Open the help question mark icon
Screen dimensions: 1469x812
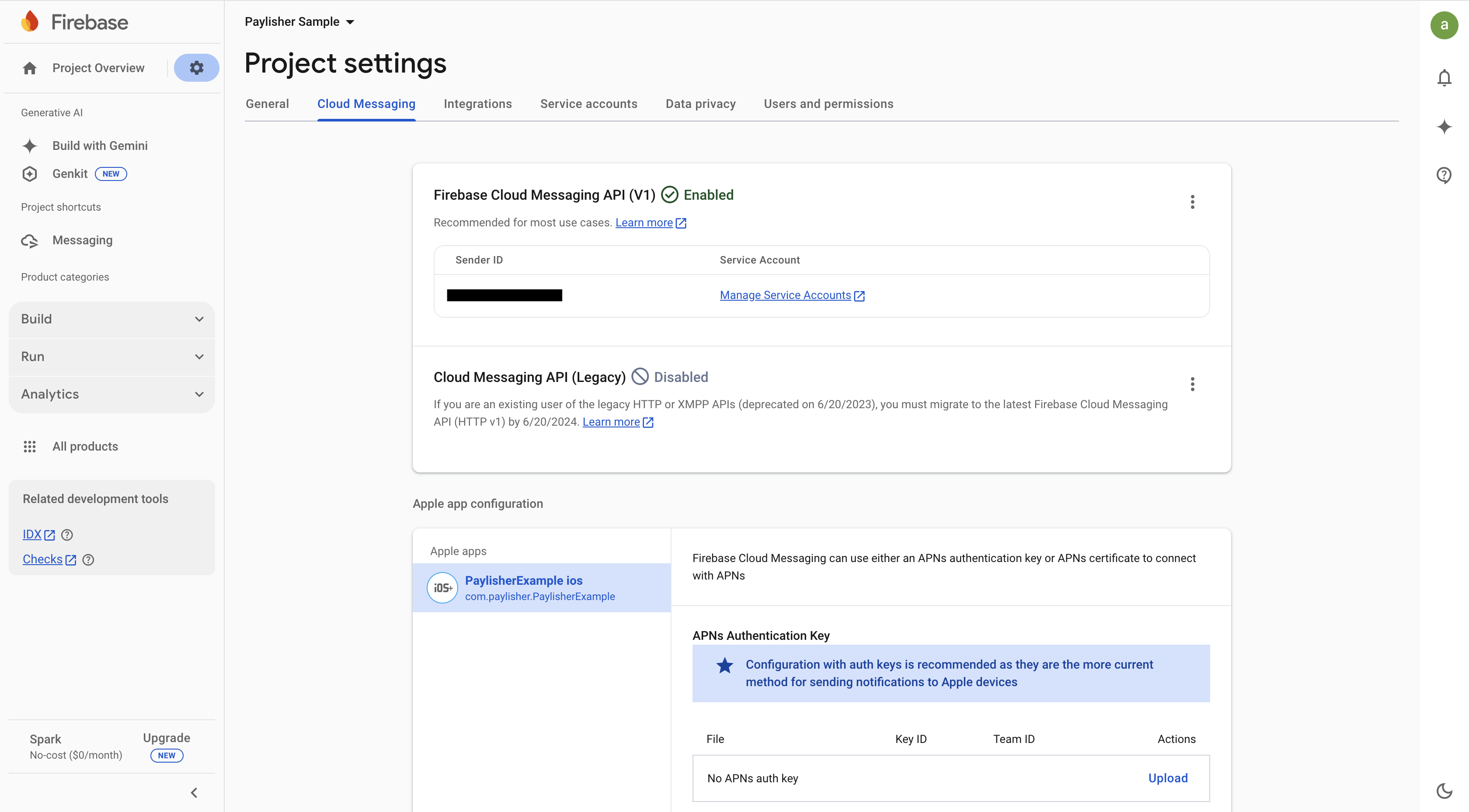point(1444,175)
